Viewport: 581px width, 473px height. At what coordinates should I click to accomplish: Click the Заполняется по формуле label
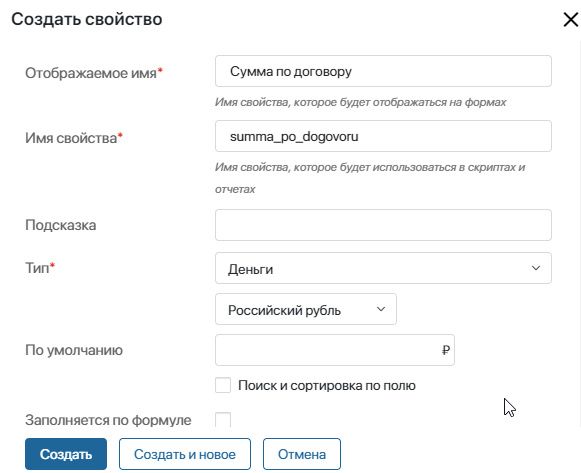pyautogui.click(x=108, y=420)
